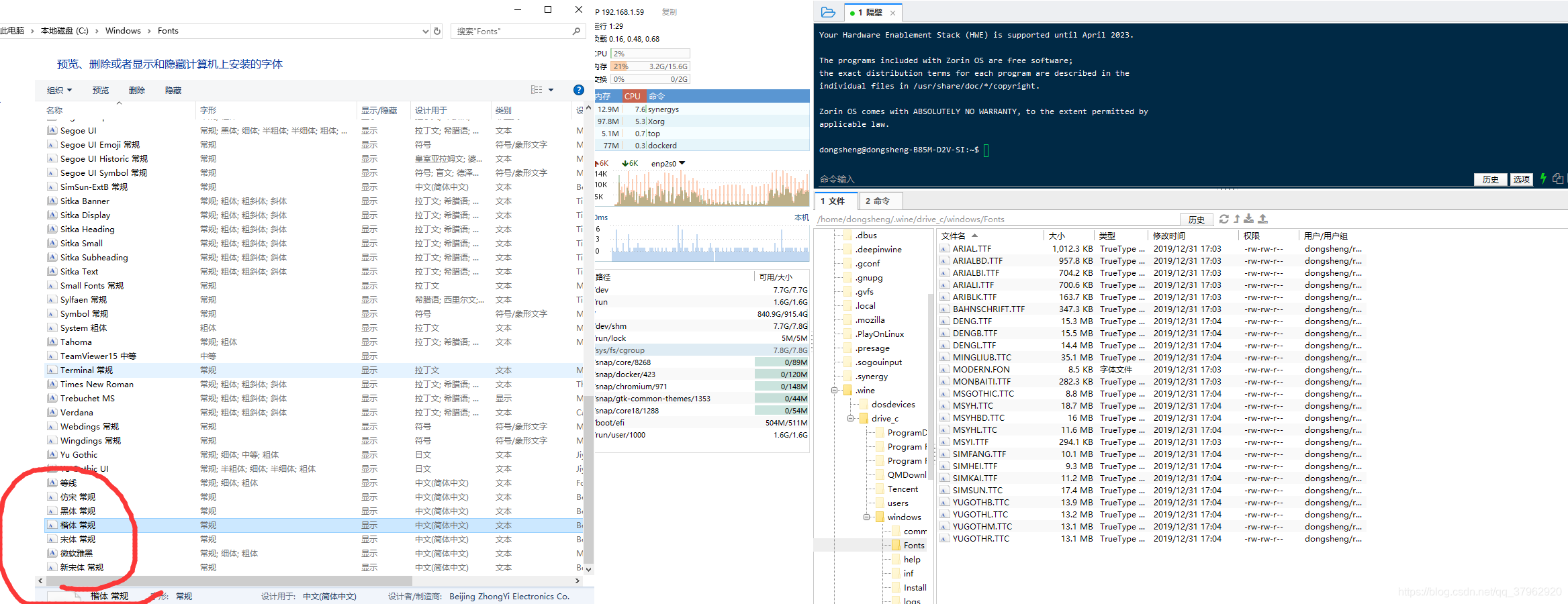1568x604 pixels.
Task: Open the address bar history dropdown
Action: pyautogui.click(x=426, y=31)
